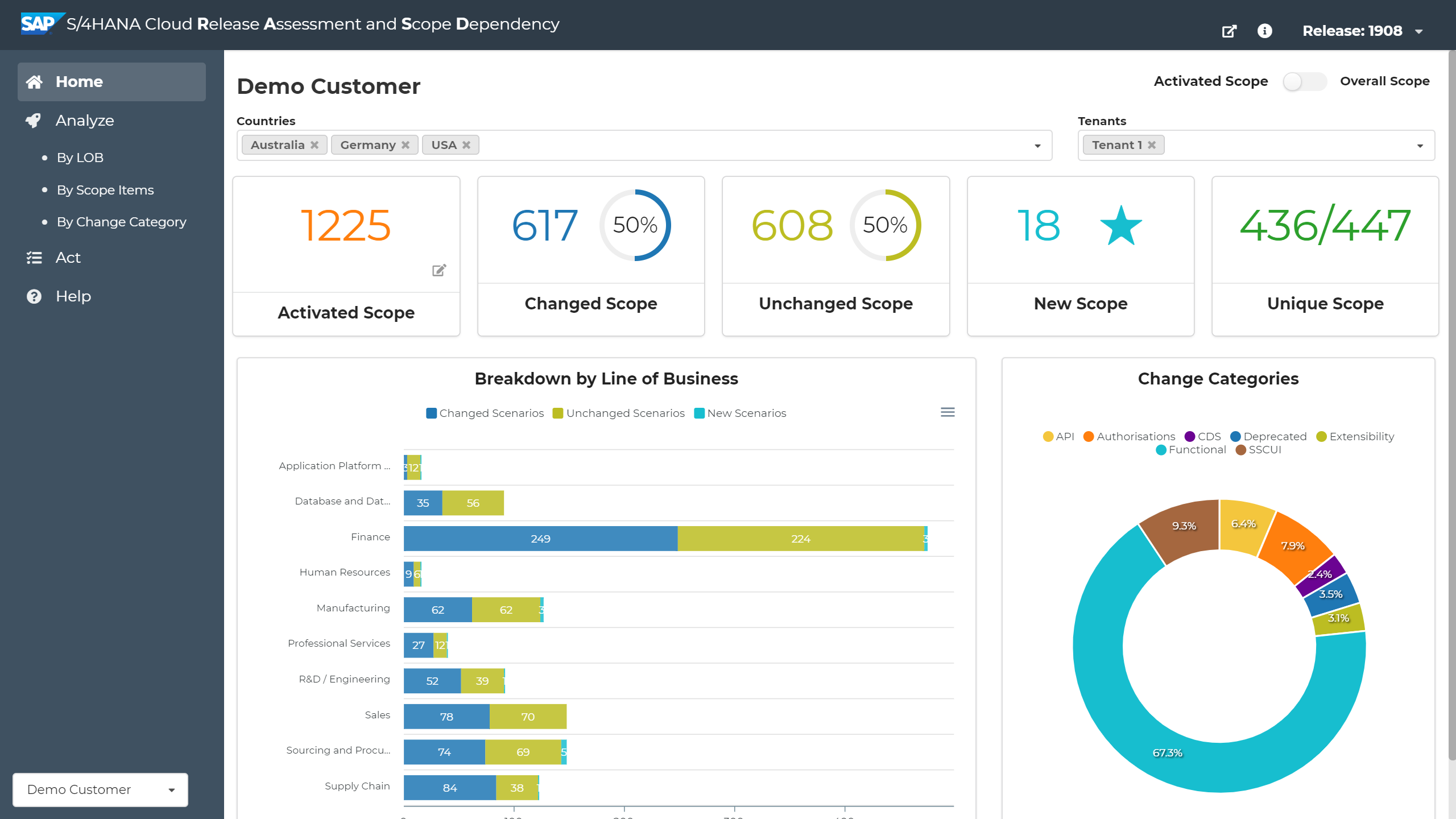1456x819 pixels.
Task: Remove Tenant 1 tag
Action: point(1152,145)
